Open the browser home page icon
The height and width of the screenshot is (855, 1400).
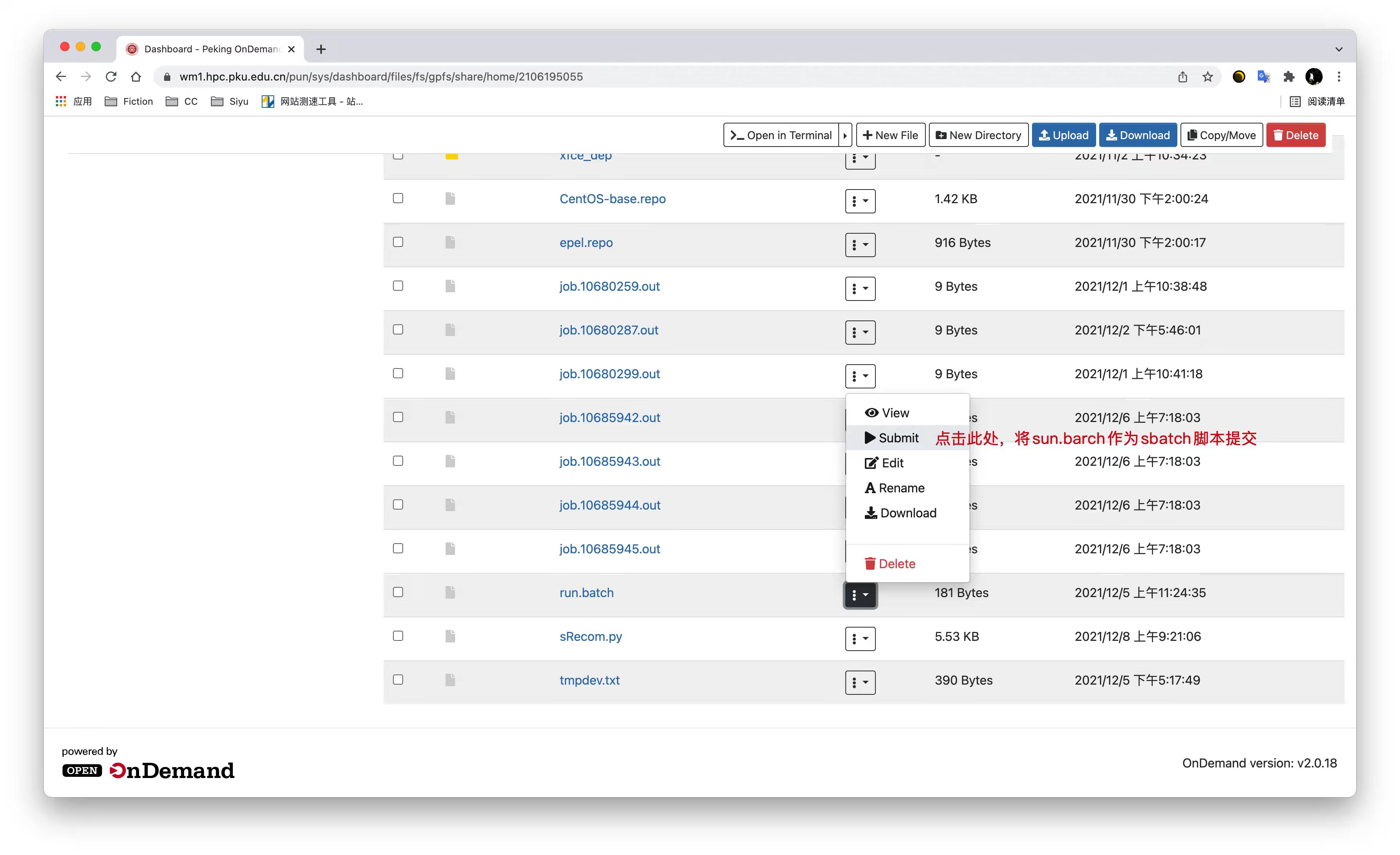pyautogui.click(x=136, y=77)
